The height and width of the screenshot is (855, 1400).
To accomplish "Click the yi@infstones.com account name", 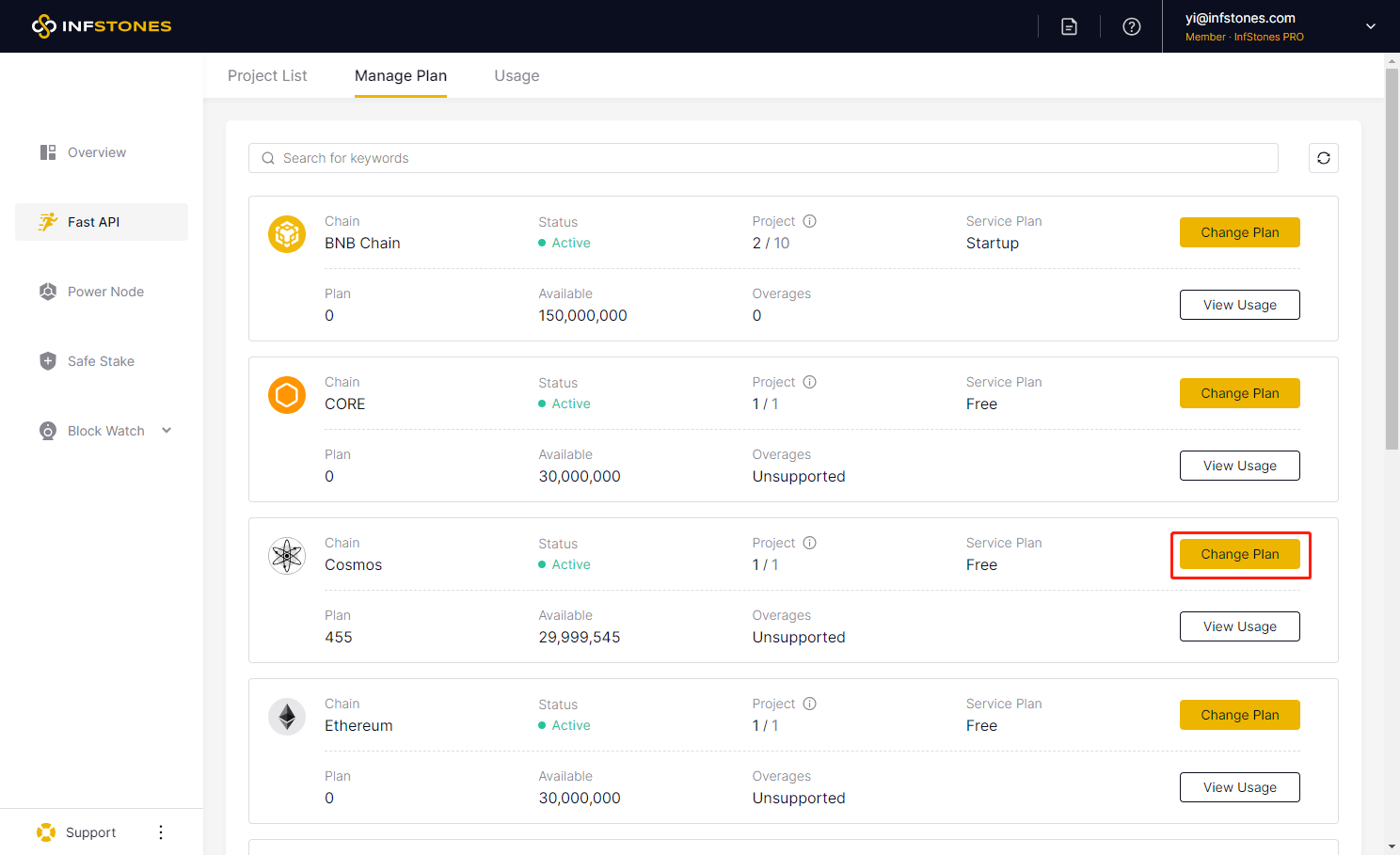I will tap(1240, 18).
